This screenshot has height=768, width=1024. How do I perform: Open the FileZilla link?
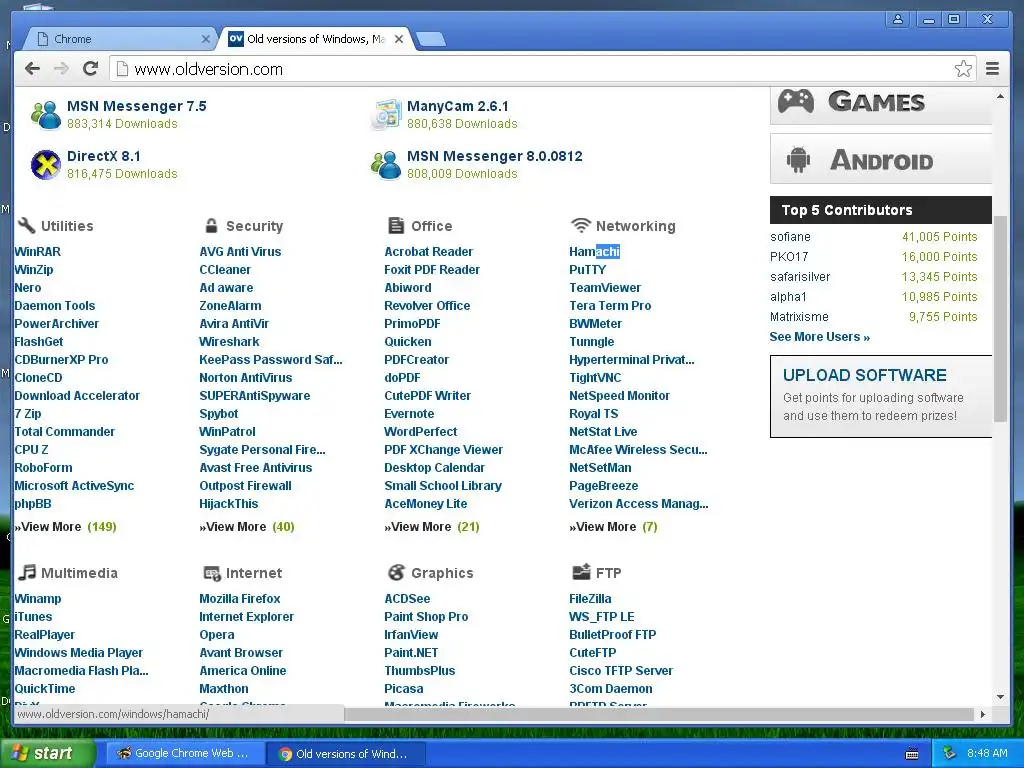590,598
